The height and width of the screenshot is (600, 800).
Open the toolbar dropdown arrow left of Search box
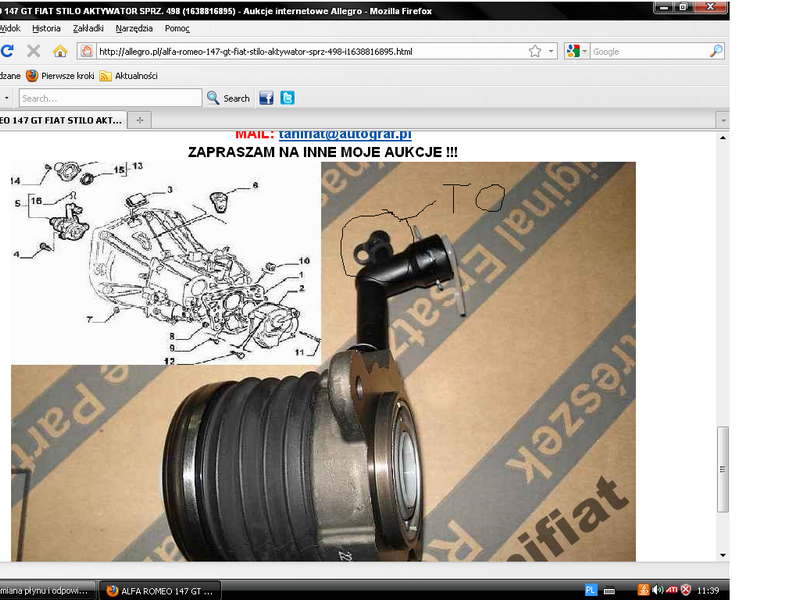(x=7, y=98)
